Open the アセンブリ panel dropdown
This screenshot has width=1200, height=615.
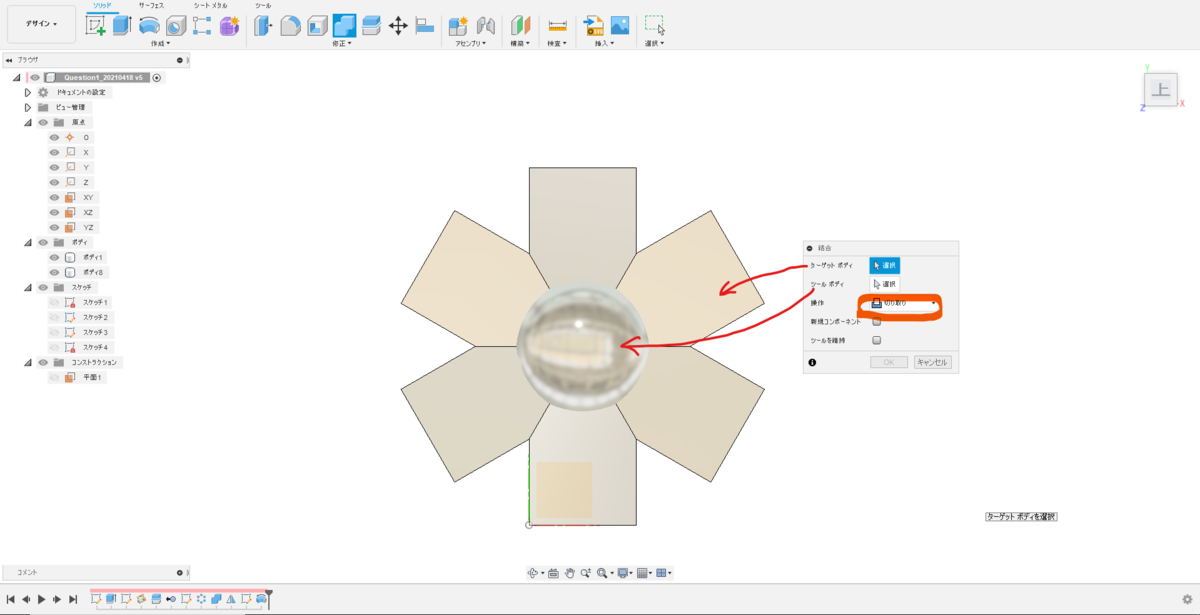pyautogui.click(x=470, y=43)
